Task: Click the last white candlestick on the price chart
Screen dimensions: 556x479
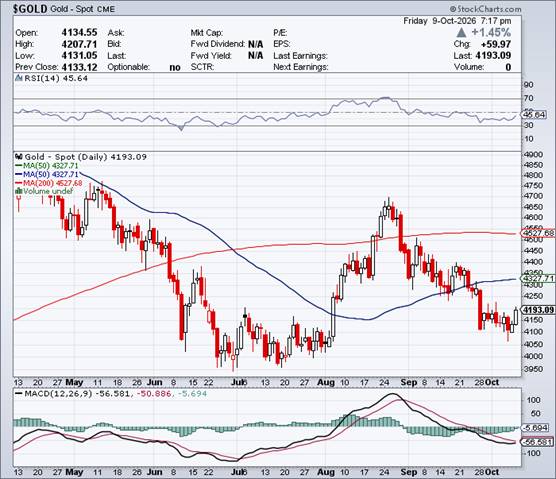Action: tap(516, 316)
